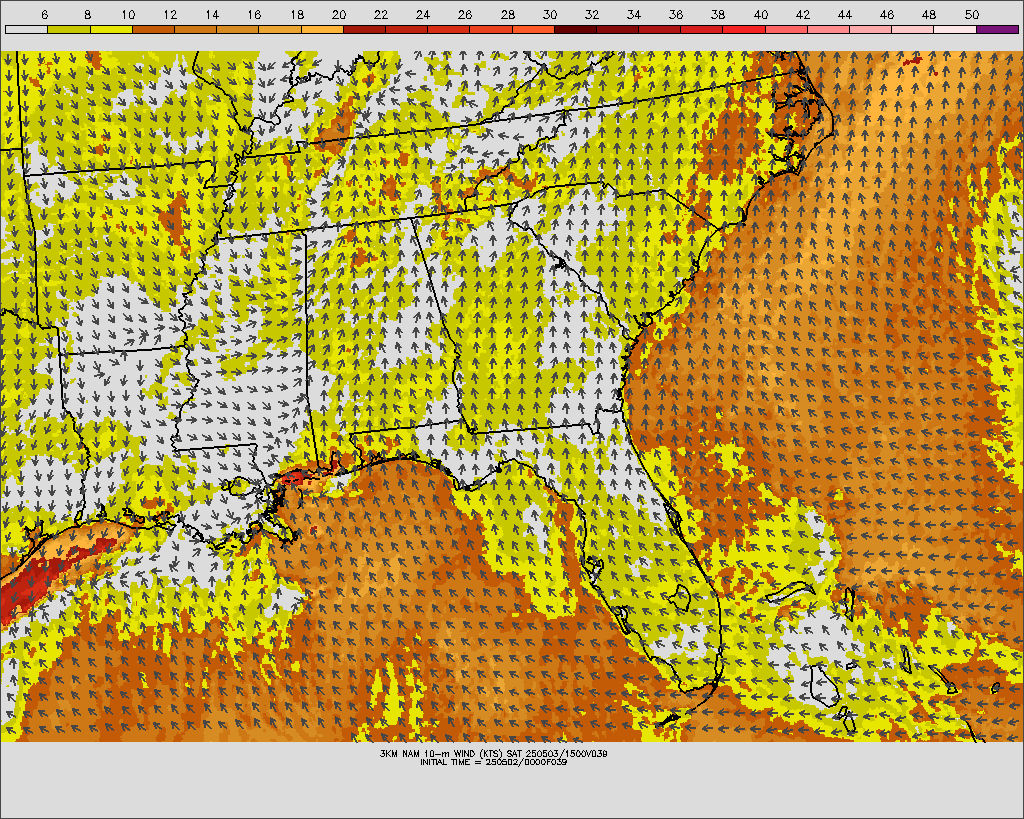
Task: Choose the legend swatch between 14 and 16
Action: (238, 29)
